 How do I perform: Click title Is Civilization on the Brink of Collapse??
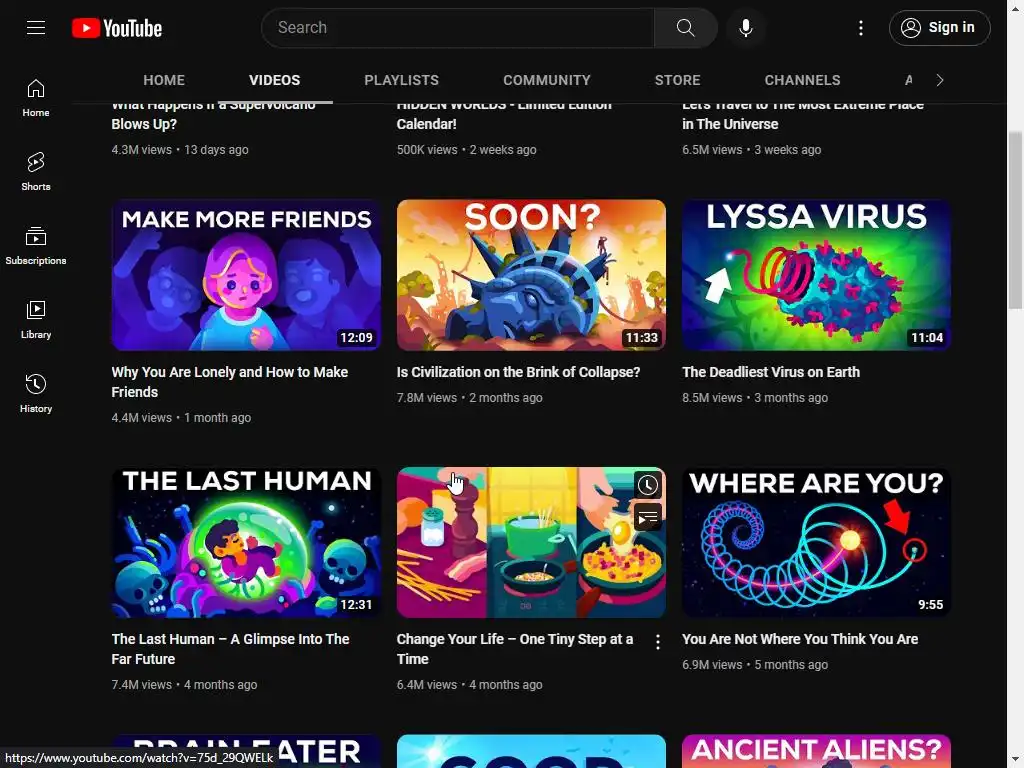(518, 372)
